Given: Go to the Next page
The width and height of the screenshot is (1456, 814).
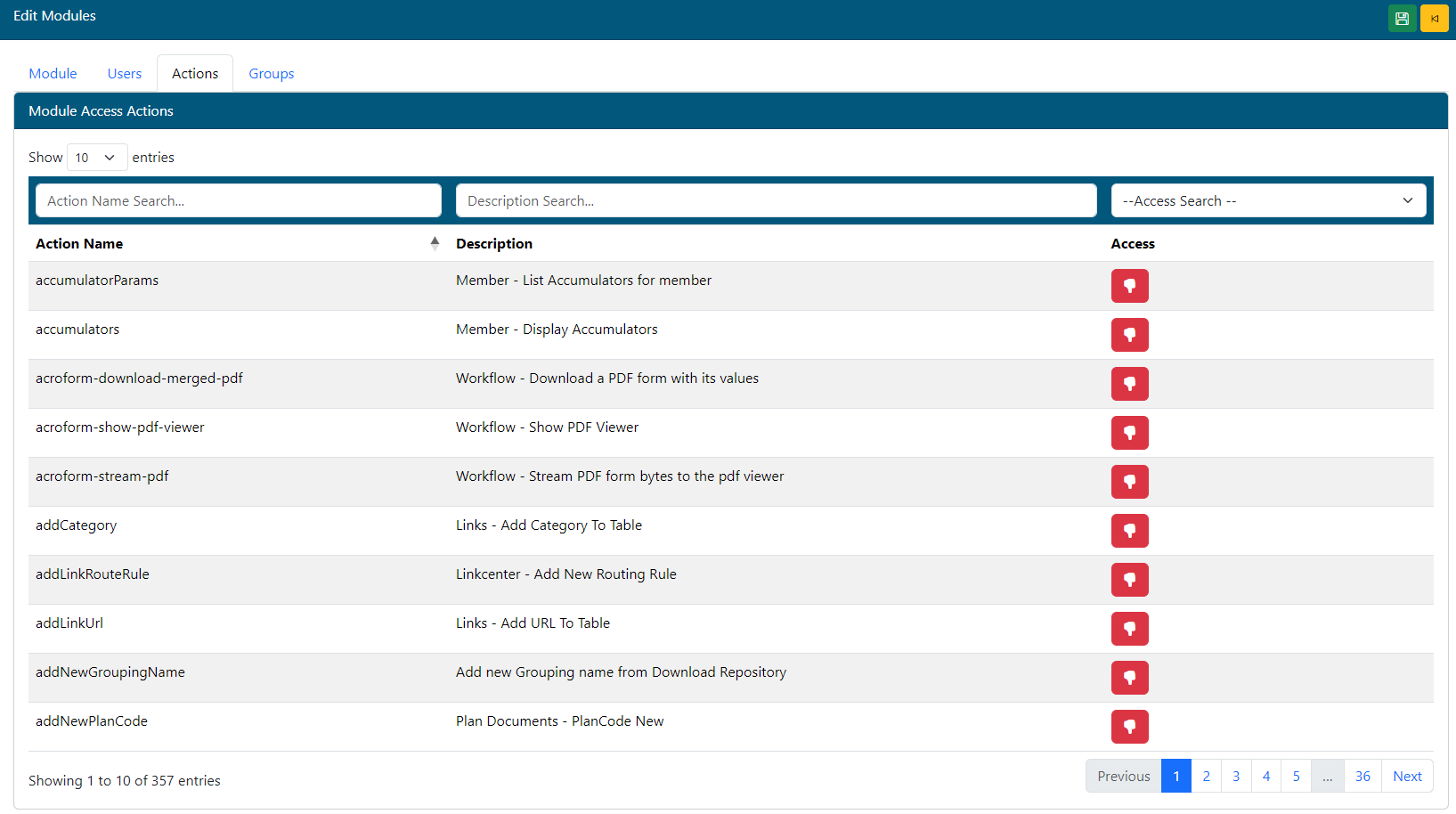Looking at the screenshot, I should (x=1406, y=777).
